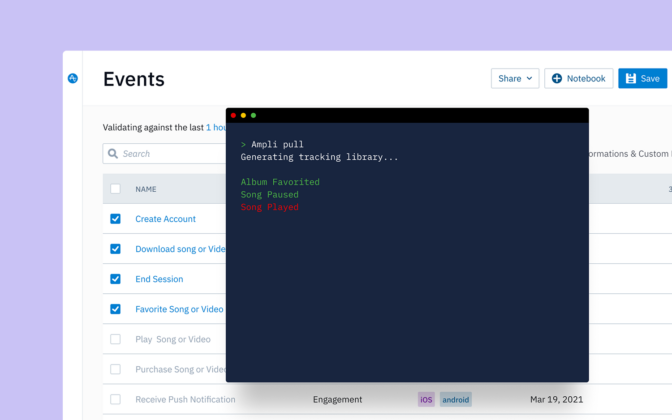Click the magnifier icon in search box
The image size is (672, 420).
point(113,153)
